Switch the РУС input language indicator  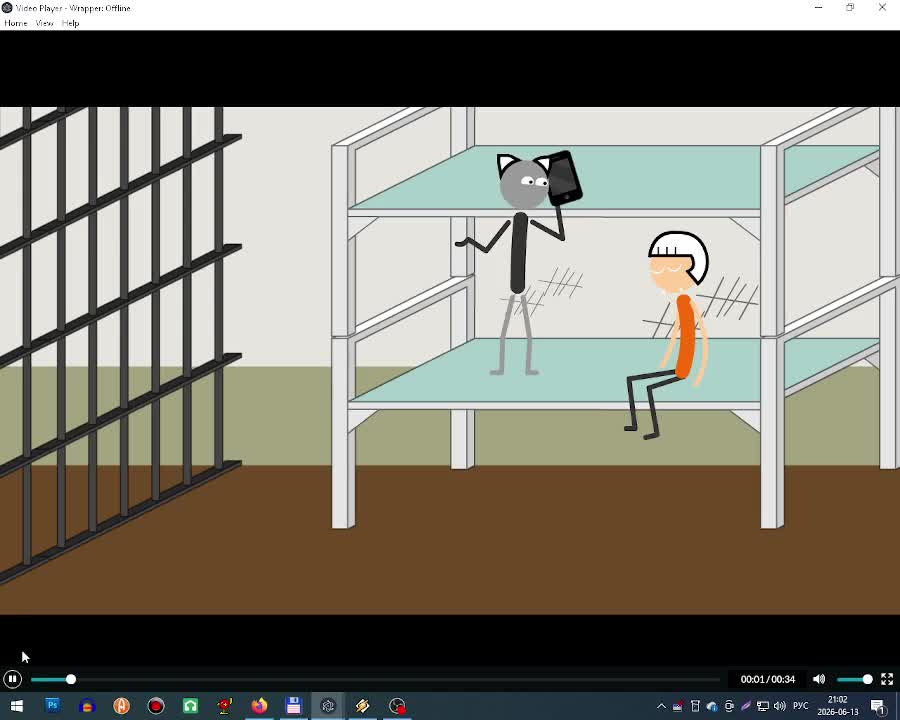click(801, 706)
